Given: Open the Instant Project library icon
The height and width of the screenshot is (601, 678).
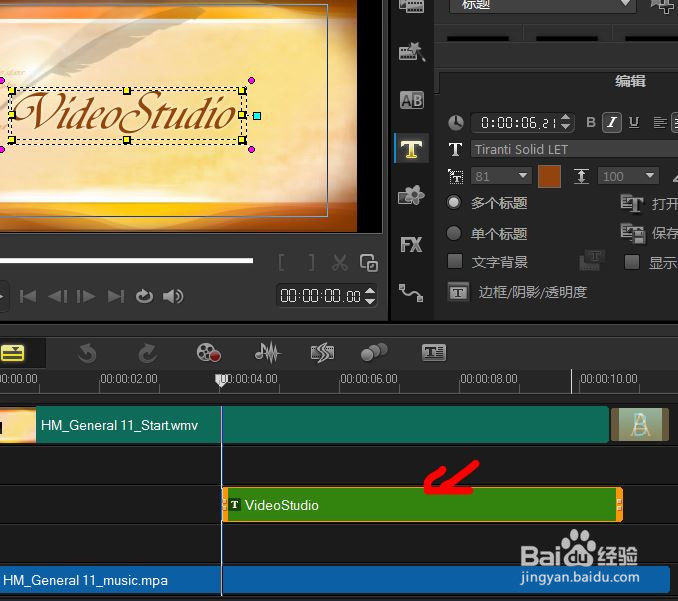Looking at the screenshot, I should click(x=411, y=53).
